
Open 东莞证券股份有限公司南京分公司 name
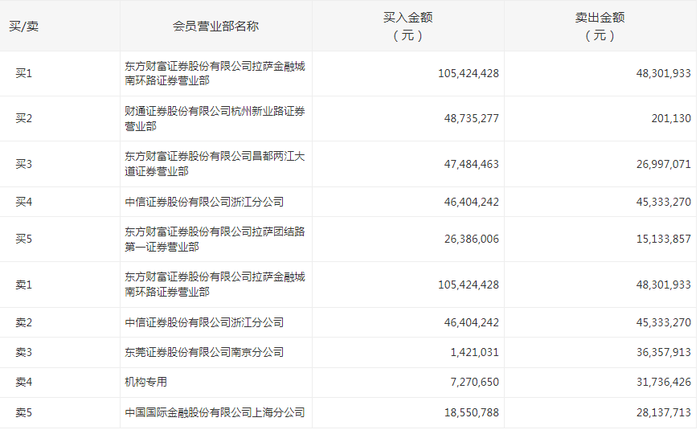pos(204,352)
